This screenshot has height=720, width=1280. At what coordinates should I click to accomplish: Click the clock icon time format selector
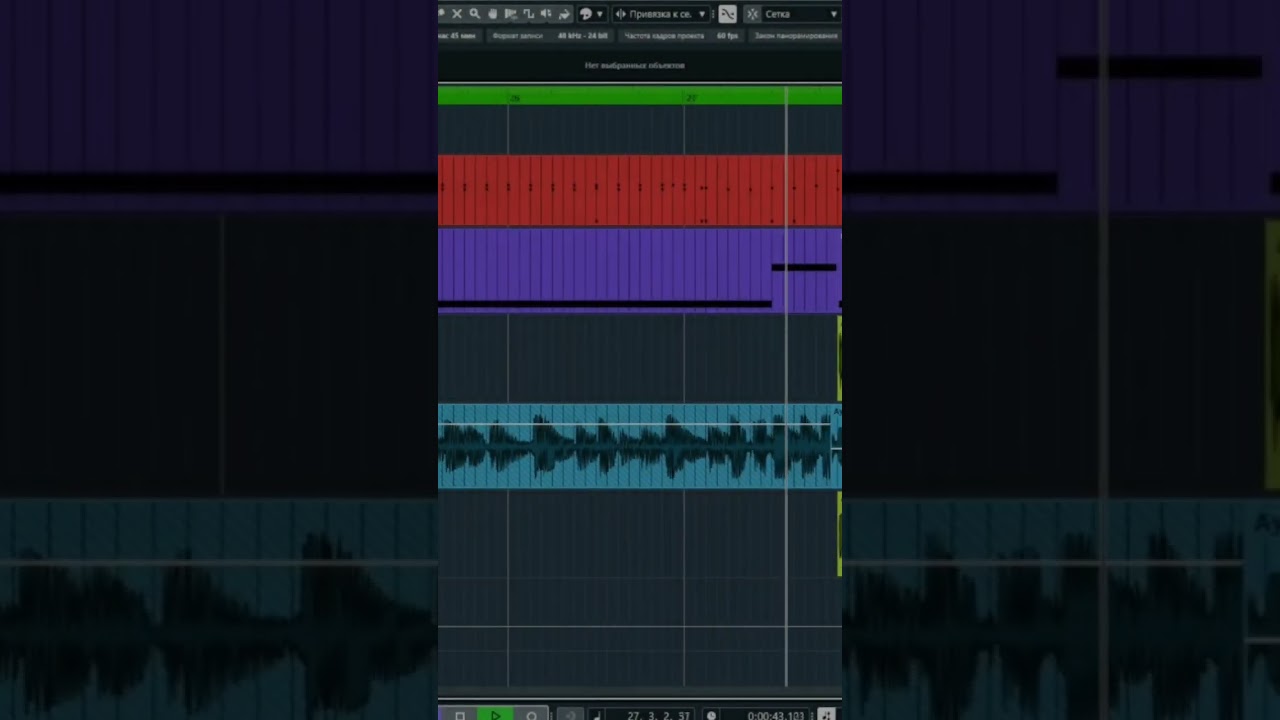click(711, 716)
